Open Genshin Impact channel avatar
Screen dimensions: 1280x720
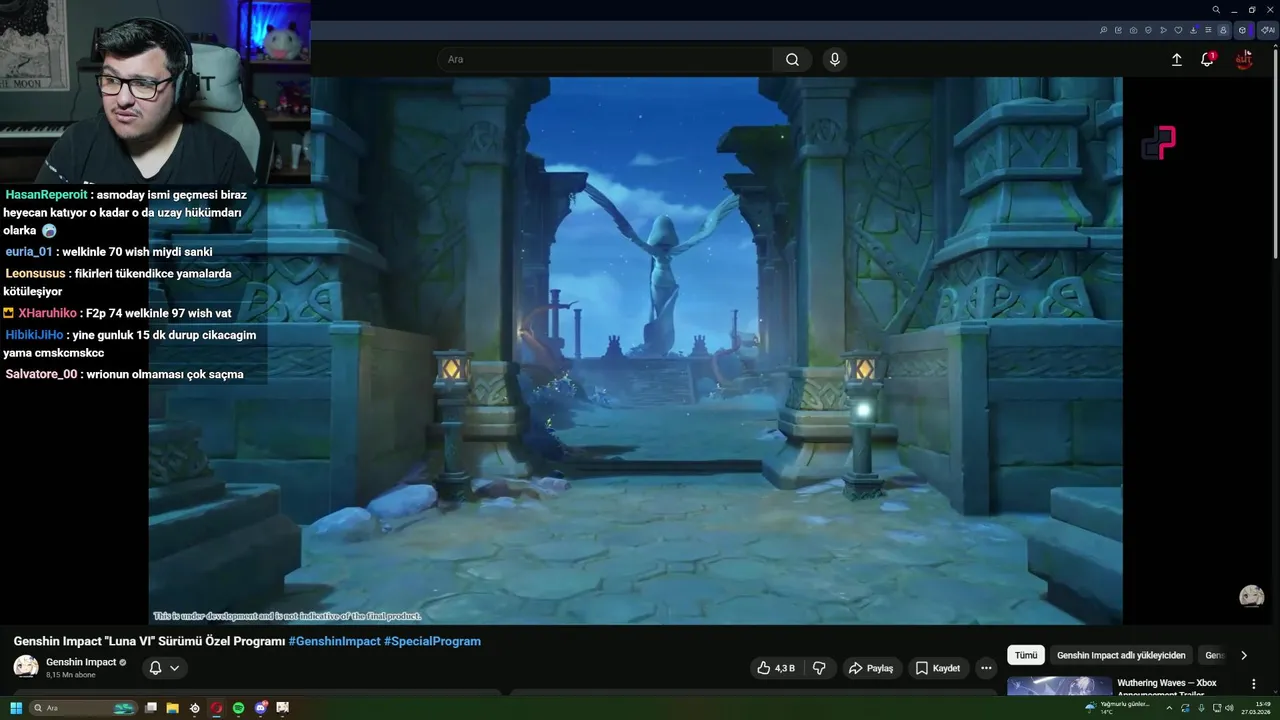click(26, 667)
